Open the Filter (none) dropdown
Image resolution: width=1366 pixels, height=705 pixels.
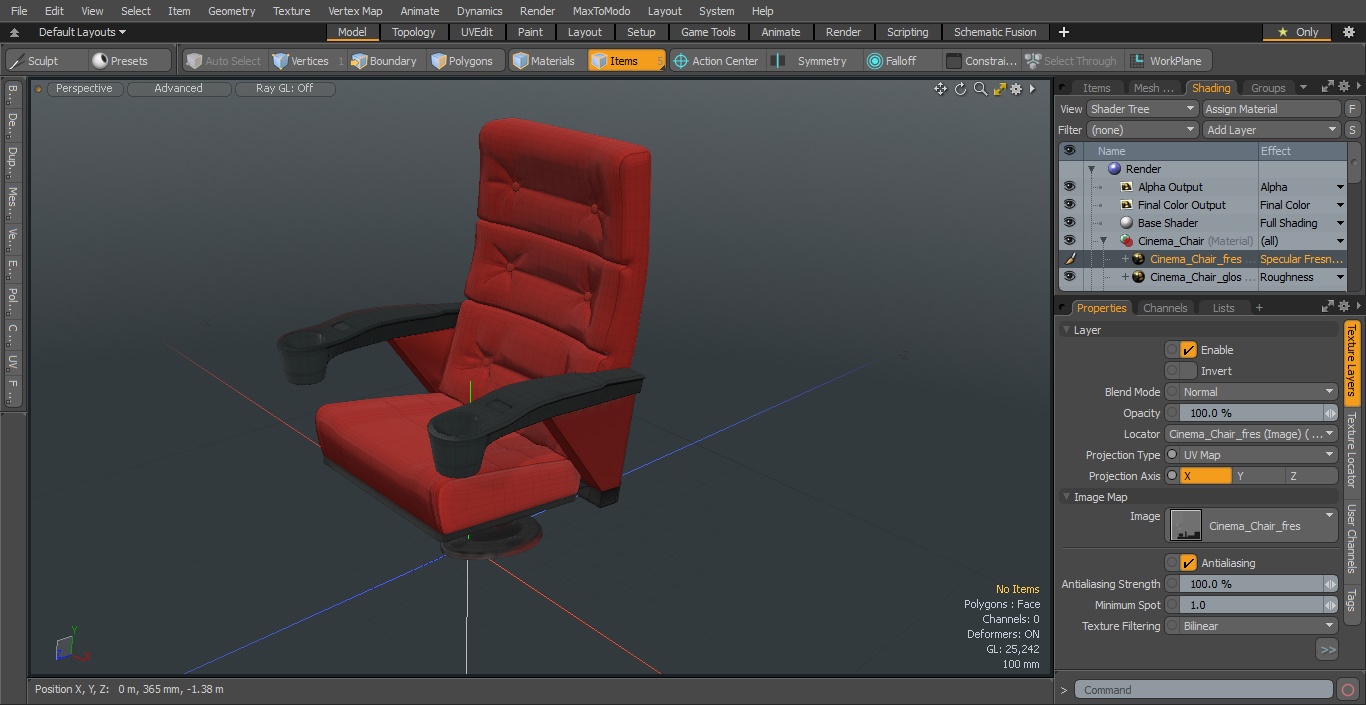click(1142, 130)
